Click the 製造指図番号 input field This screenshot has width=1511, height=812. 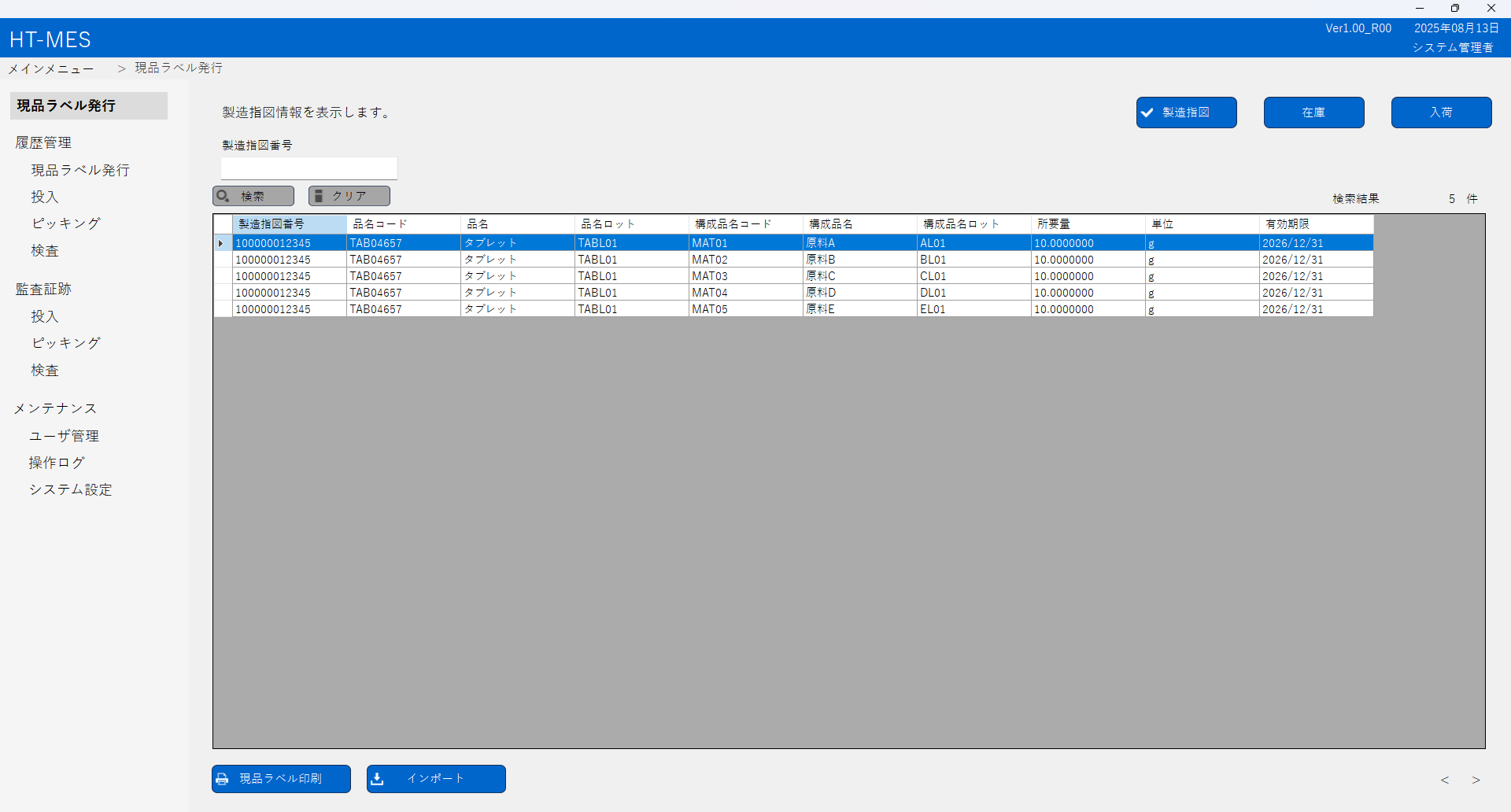pos(308,168)
